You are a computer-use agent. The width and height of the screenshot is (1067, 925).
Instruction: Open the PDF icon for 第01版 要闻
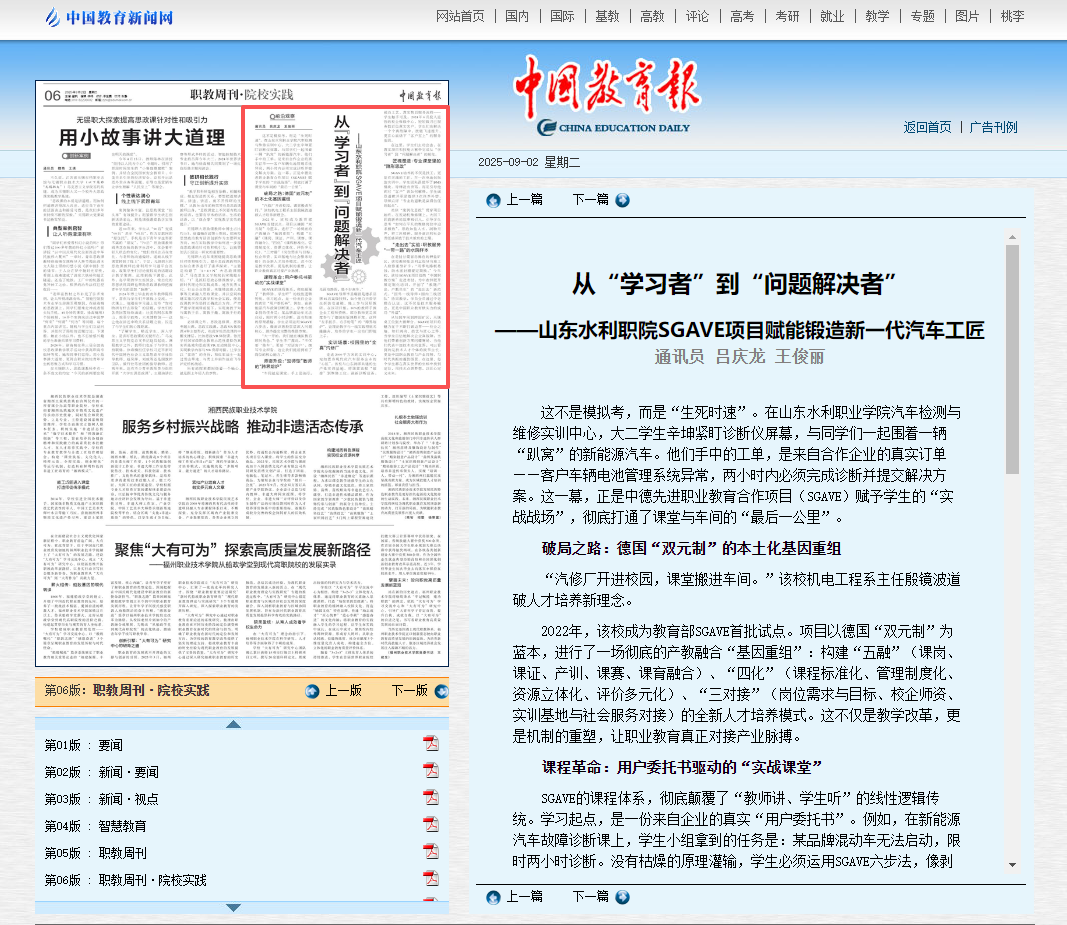pyautogui.click(x=431, y=743)
